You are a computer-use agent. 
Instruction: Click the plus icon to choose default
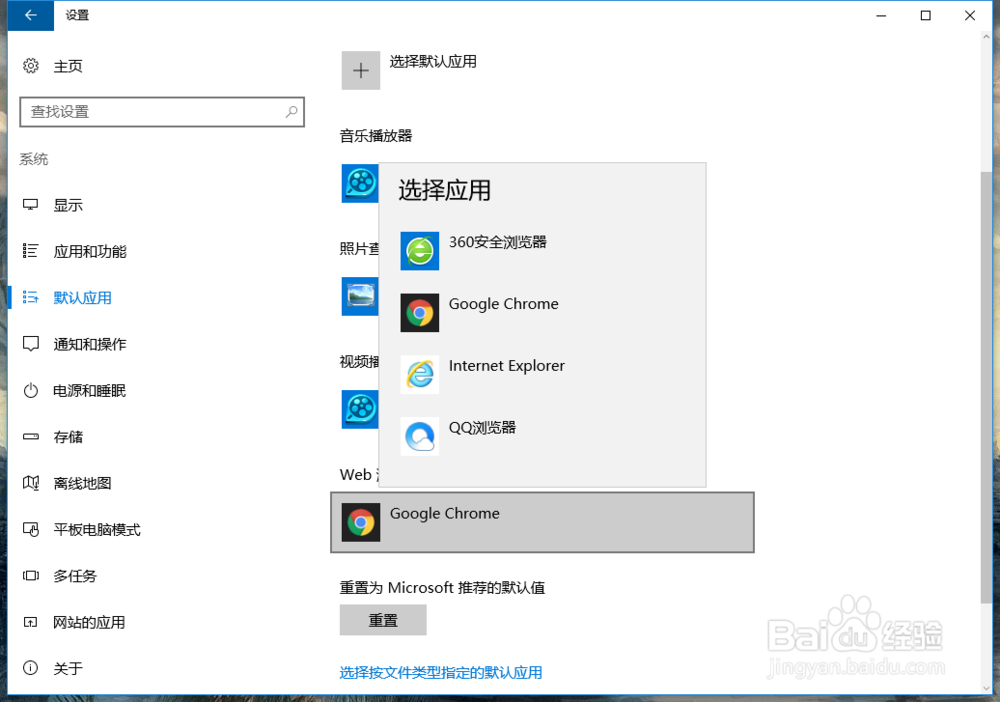point(361,70)
